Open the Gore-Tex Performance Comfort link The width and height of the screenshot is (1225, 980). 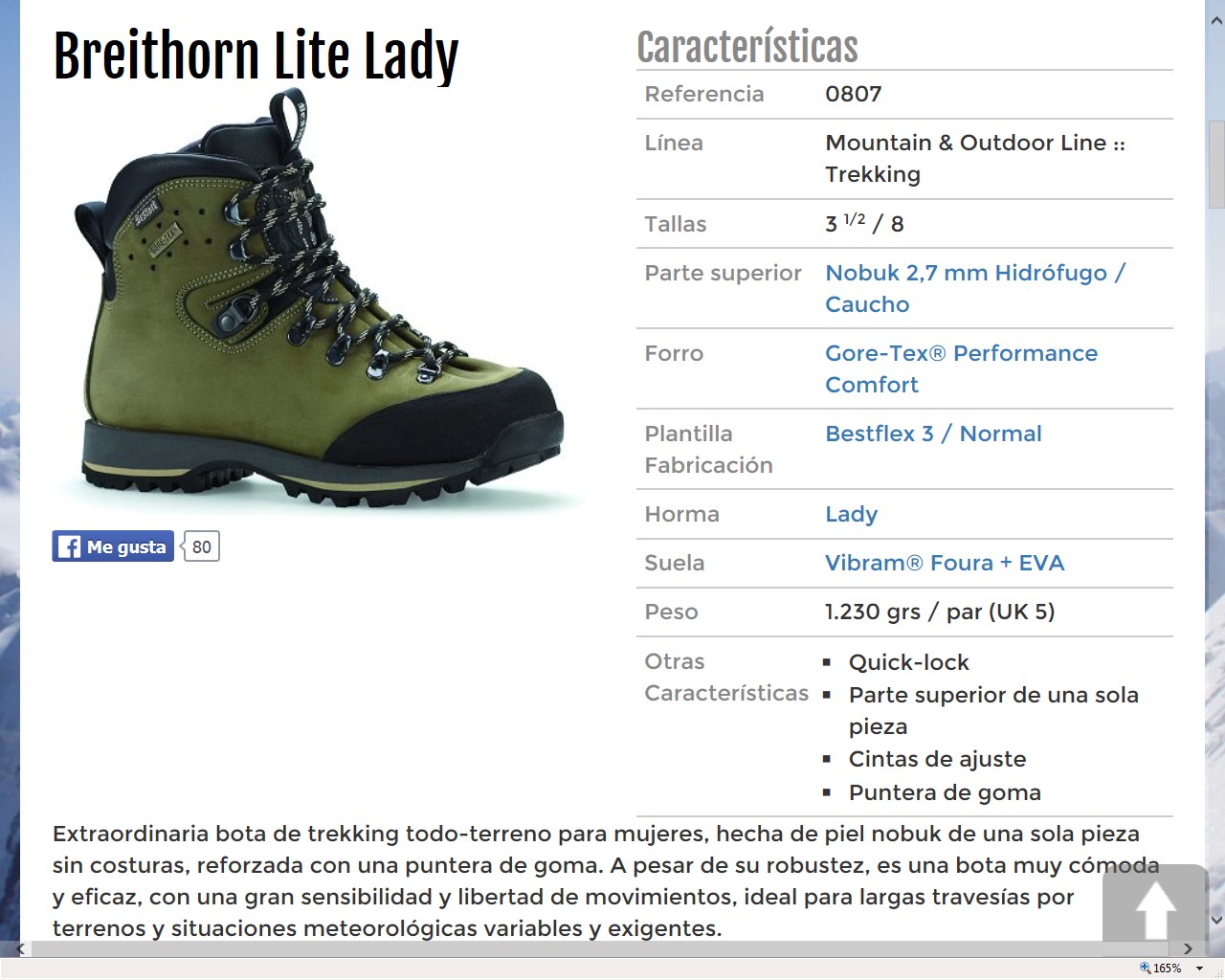[x=961, y=368]
